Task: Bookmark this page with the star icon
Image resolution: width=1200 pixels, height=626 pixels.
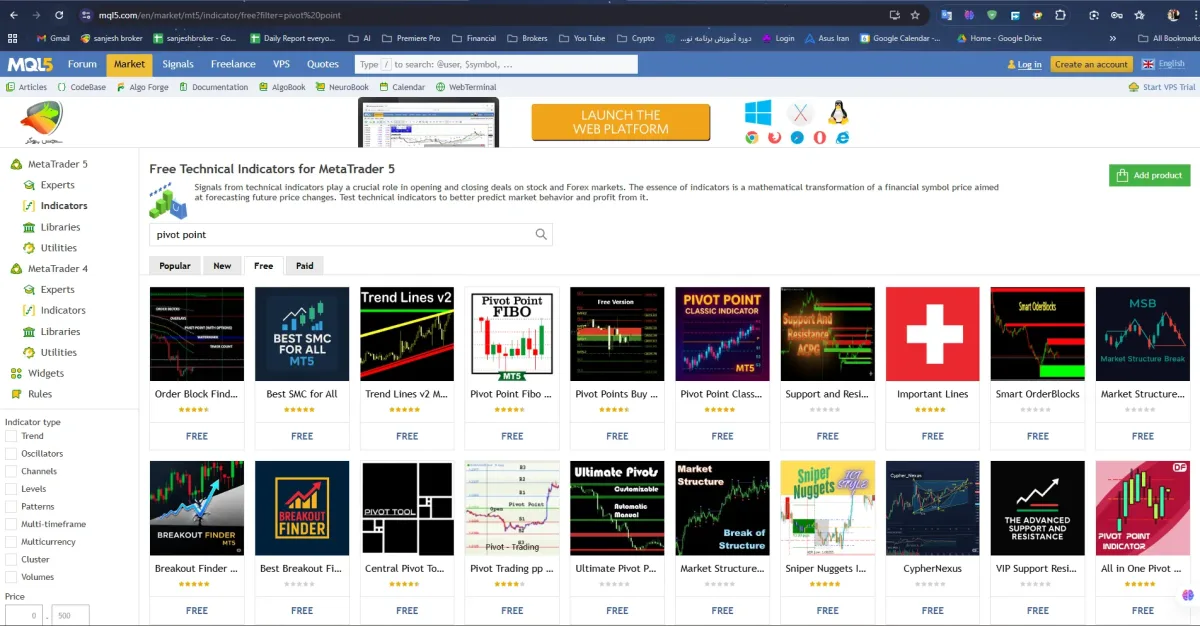Action: pos(915,15)
